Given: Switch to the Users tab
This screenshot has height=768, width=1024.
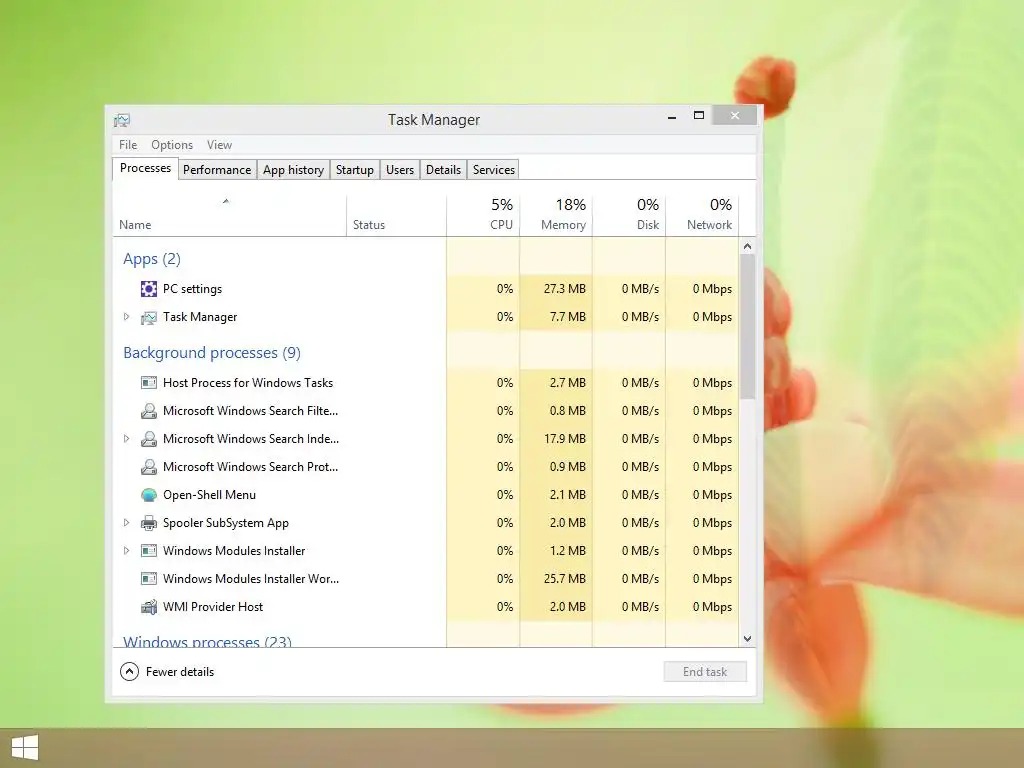Looking at the screenshot, I should click(400, 170).
